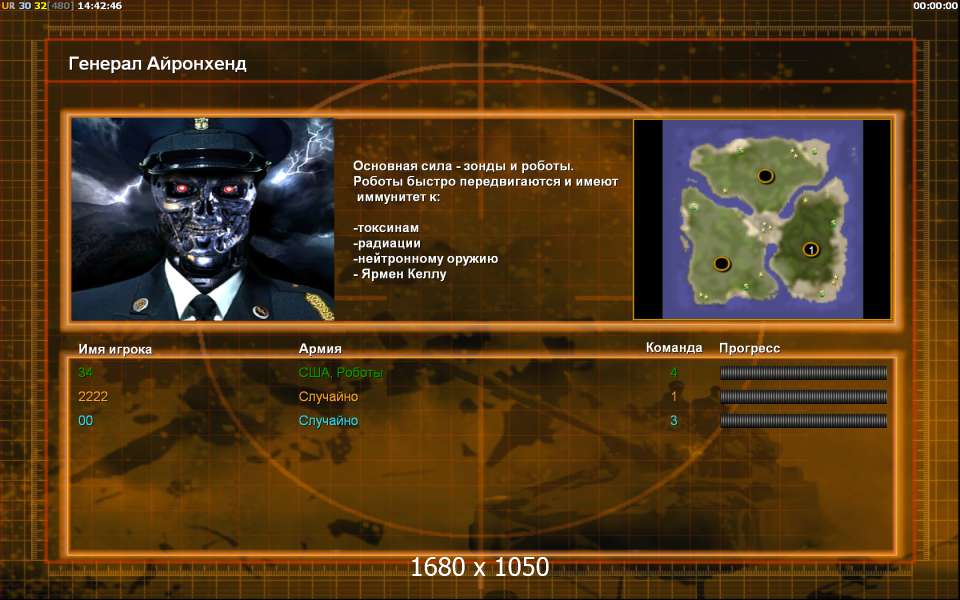Click the 'Имя игрока' column header

pyautogui.click(x=115, y=349)
